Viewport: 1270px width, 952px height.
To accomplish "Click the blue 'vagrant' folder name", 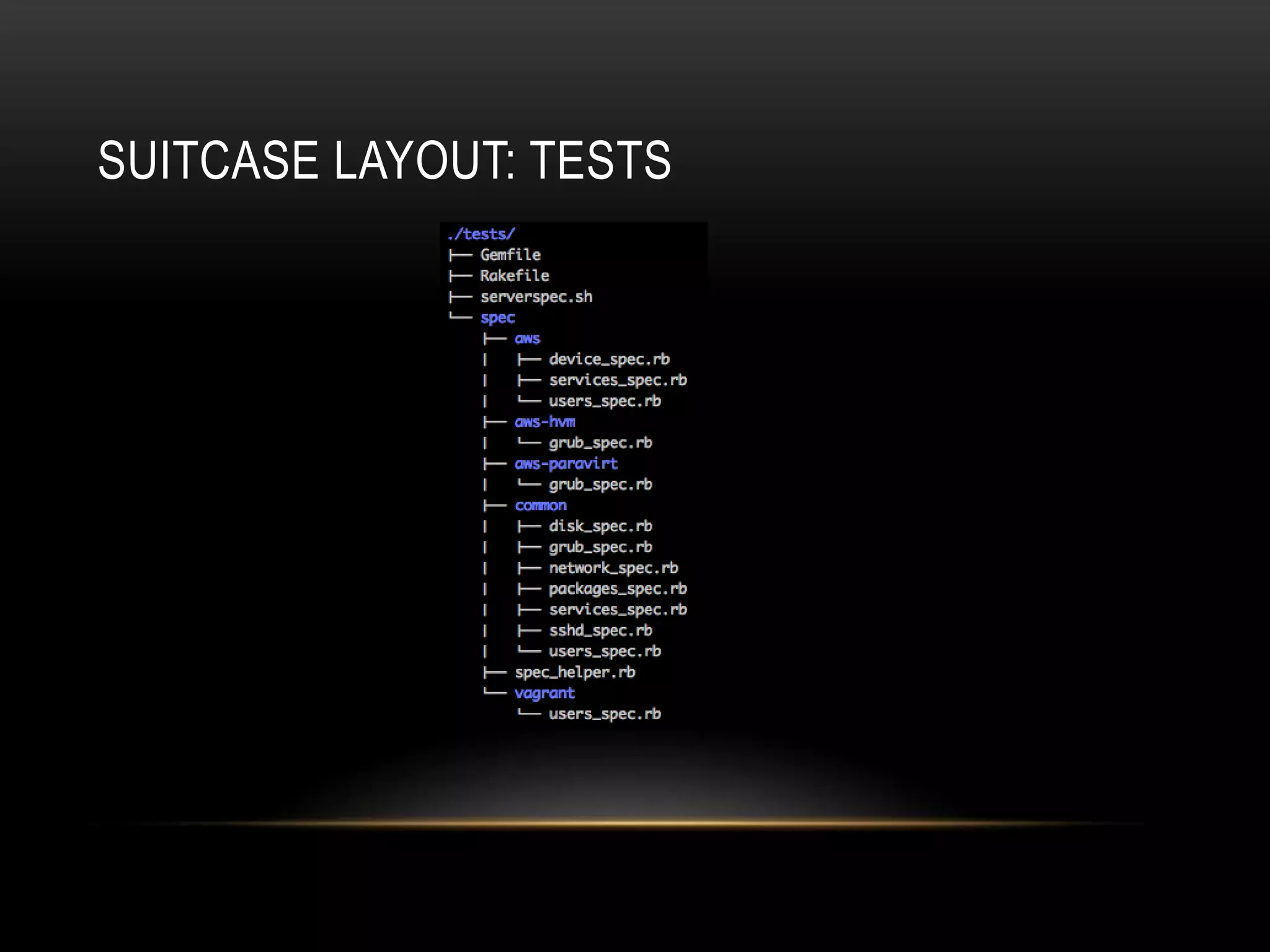I will (544, 694).
